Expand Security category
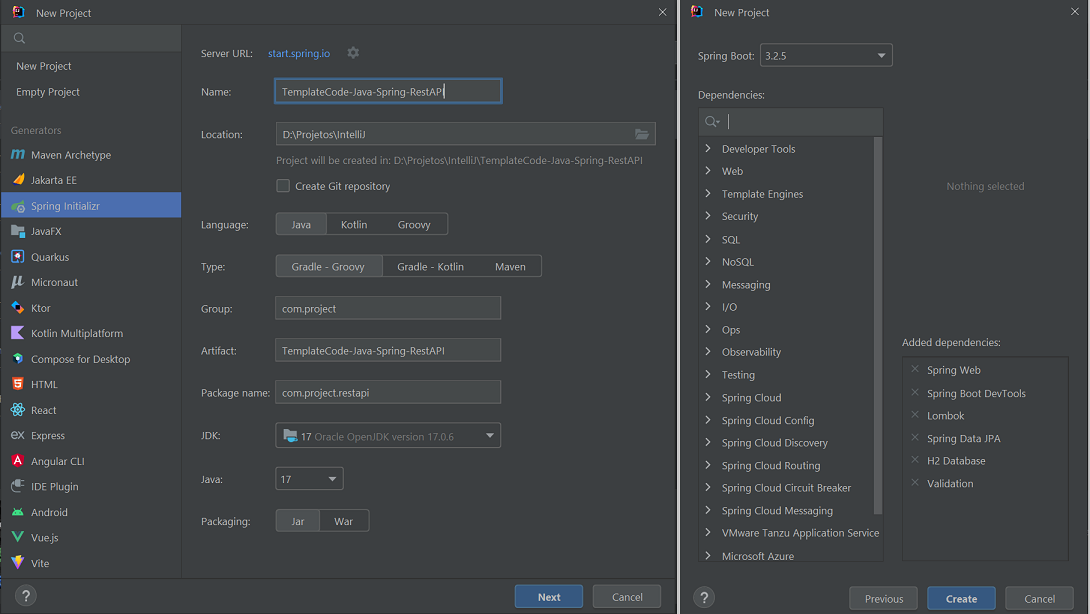The width and height of the screenshot is (1090, 614). (x=708, y=216)
